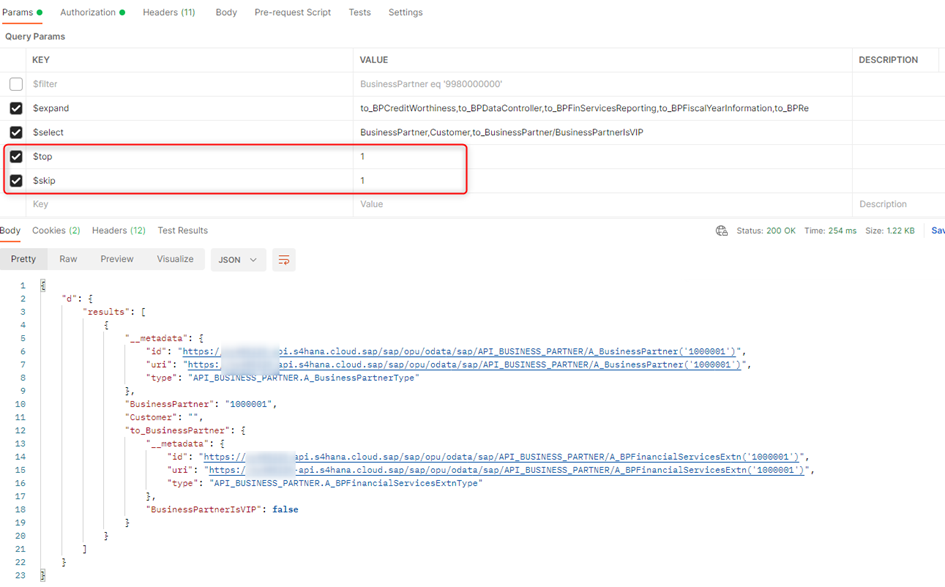
Task: Open the Test Results tab
Action: (x=182, y=231)
